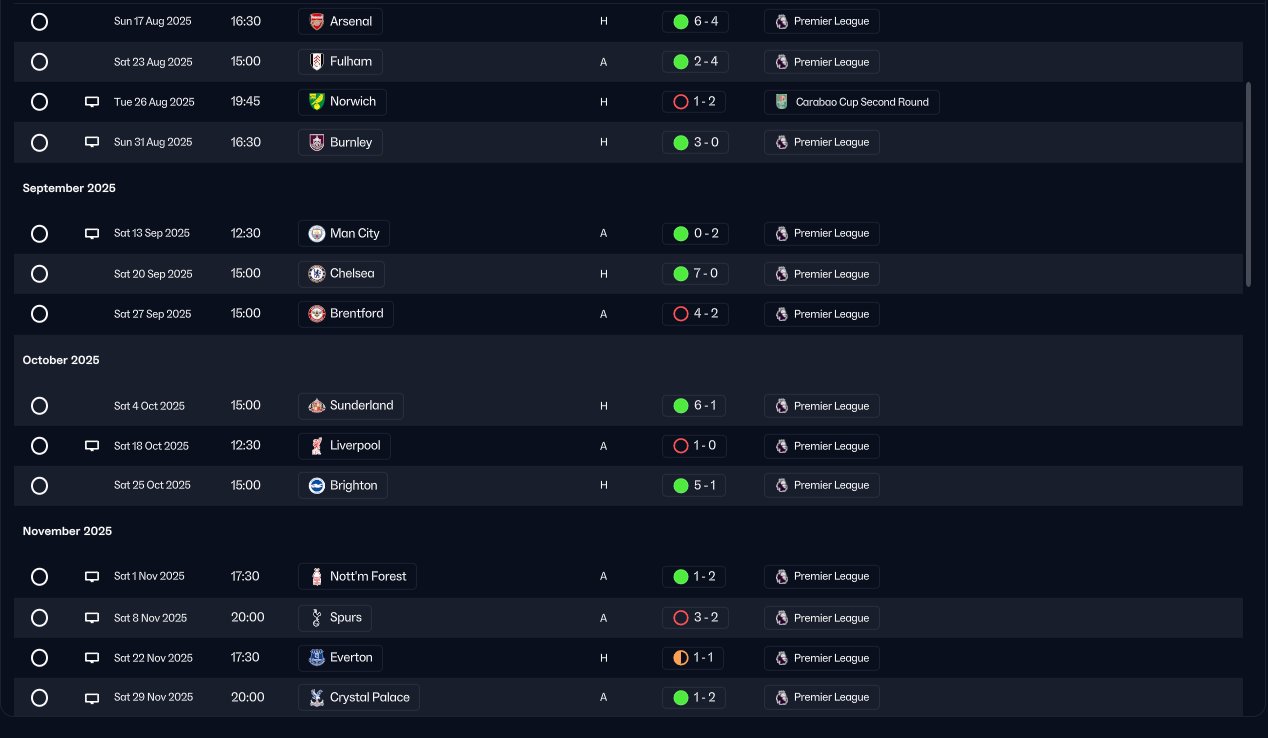Image resolution: width=1268 pixels, height=738 pixels.
Task: Click the green win indicator for Chelsea 7-0
Action: pyautogui.click(x=681, y=274)
